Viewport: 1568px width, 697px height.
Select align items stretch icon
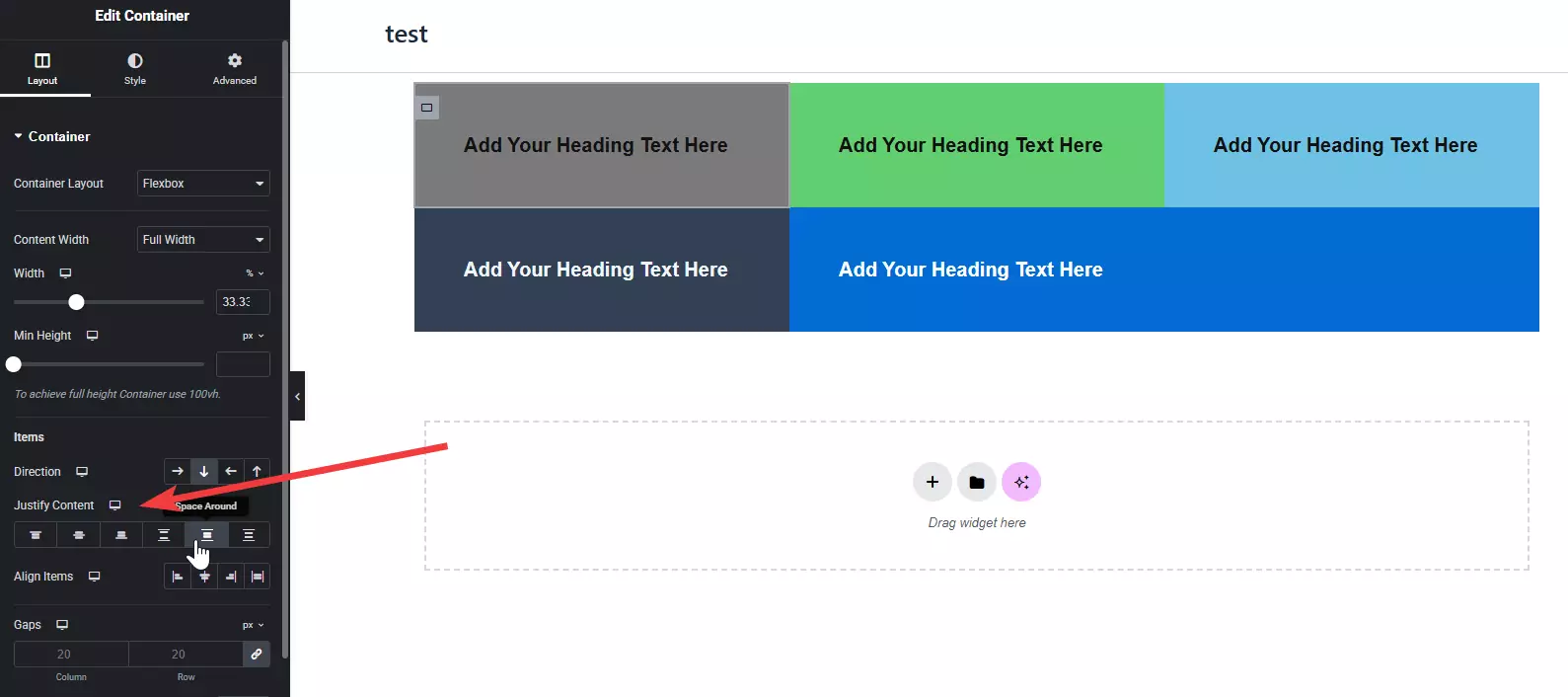258,577
